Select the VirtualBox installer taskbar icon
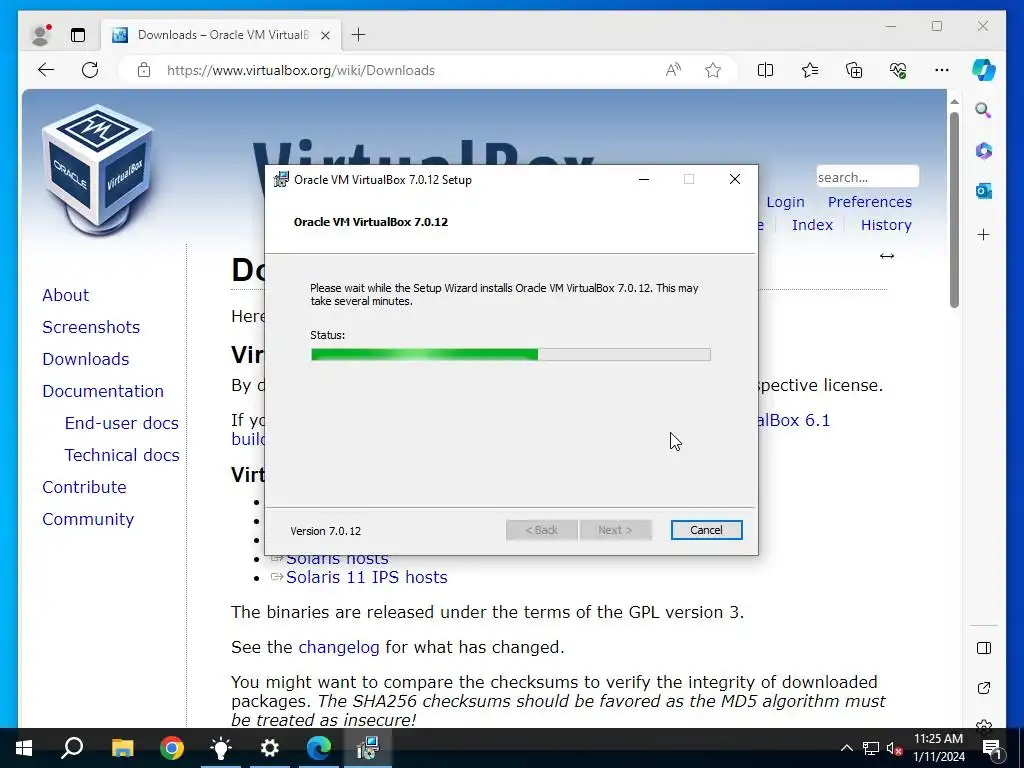Viewport: 1024px width, 768px height. click(x=368, y=748)
